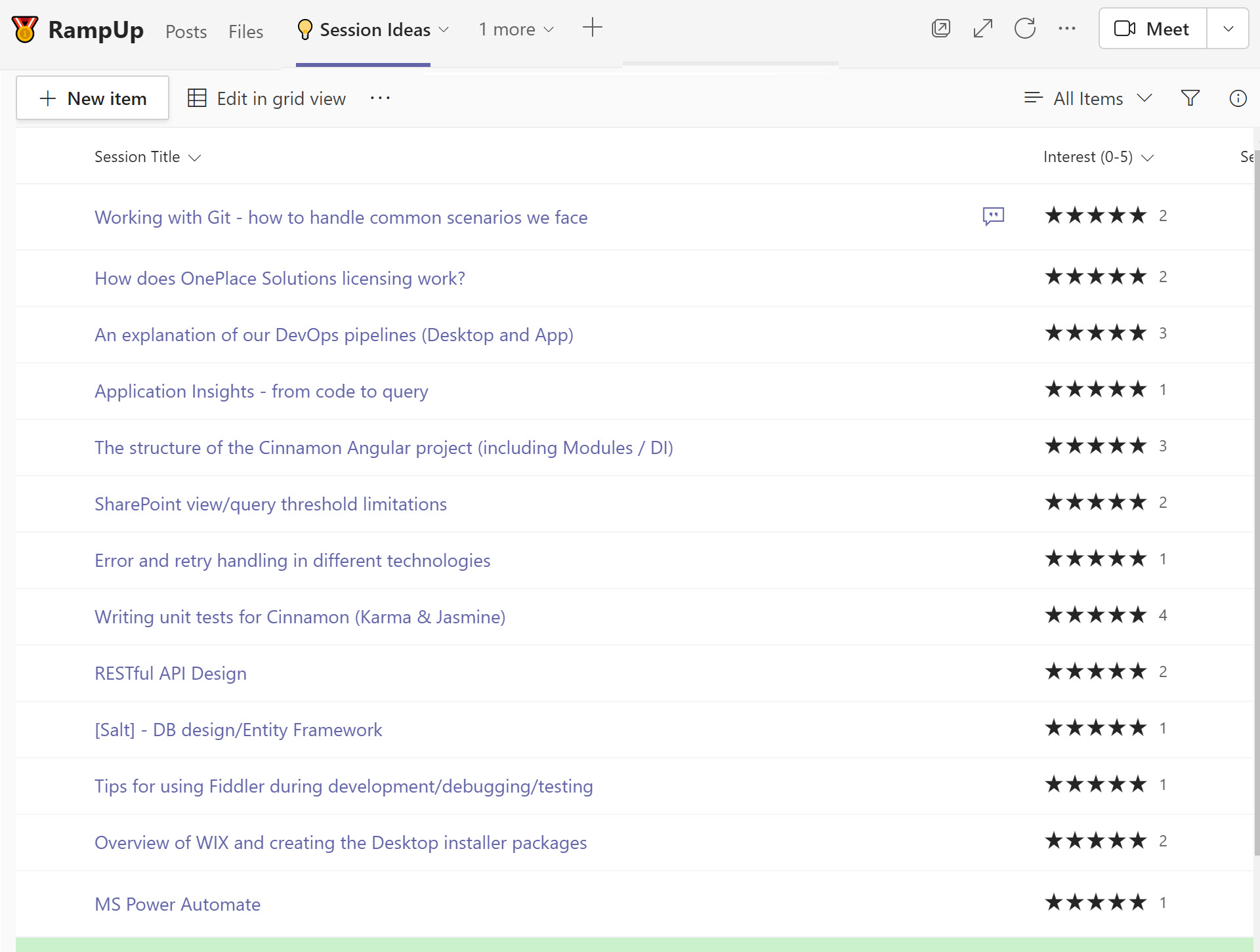Expand tab to full screen
The height and width of the screenshot is (952, 1260).
click(982, 29)
